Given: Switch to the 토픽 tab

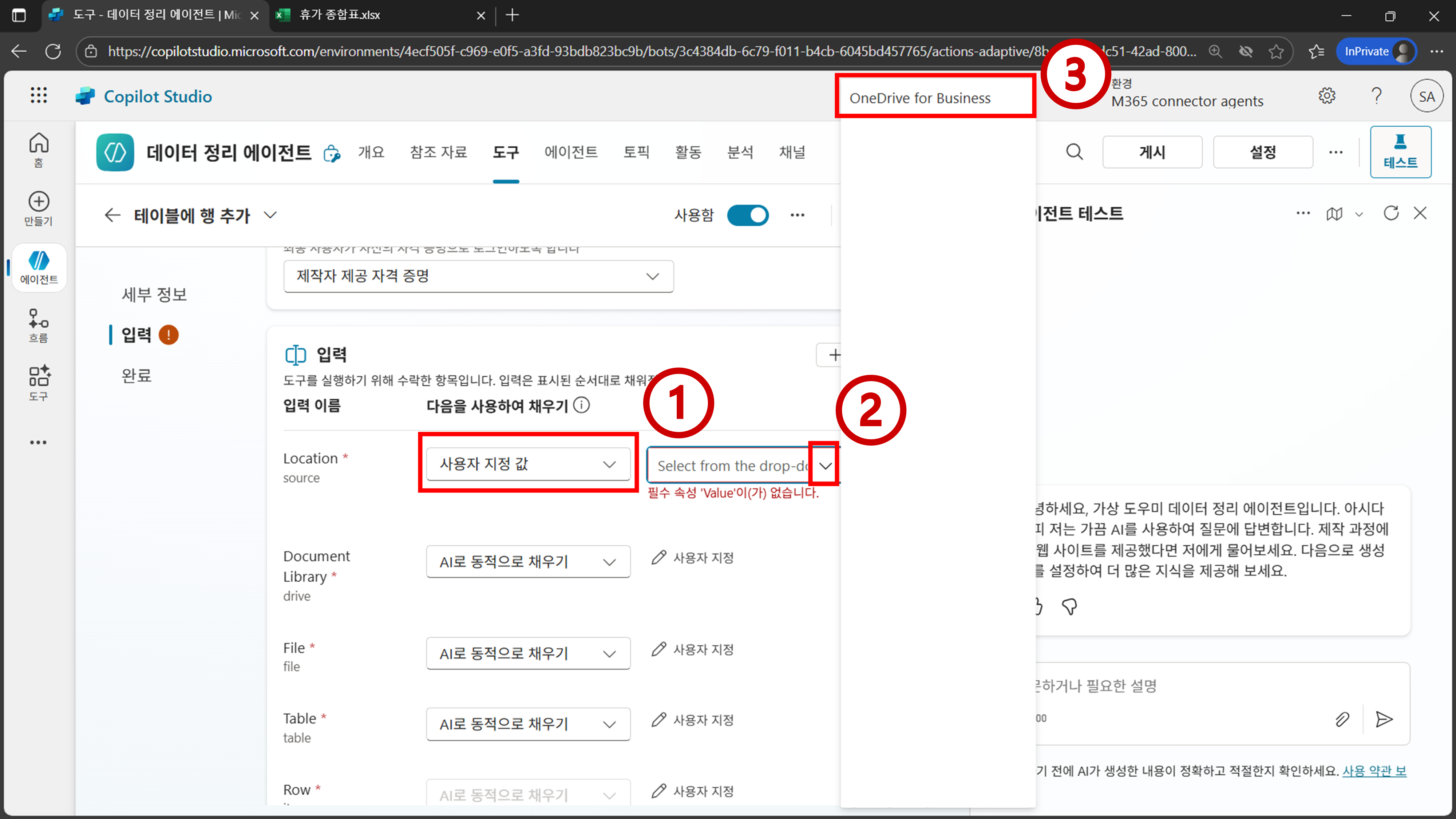Looking at the screenshot, I should [636, 152].
